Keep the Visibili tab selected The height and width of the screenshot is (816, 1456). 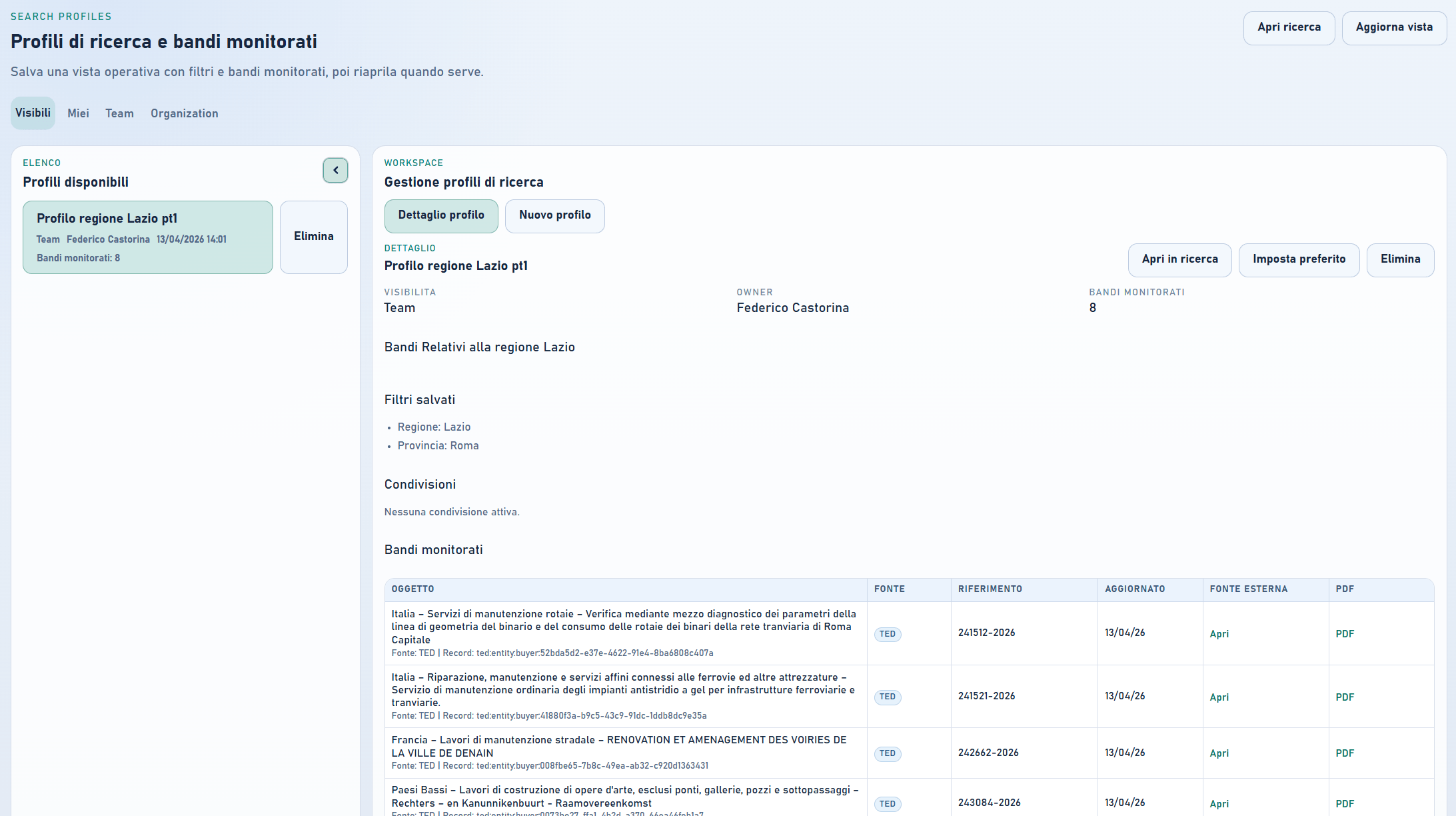(x=33, y=113)
